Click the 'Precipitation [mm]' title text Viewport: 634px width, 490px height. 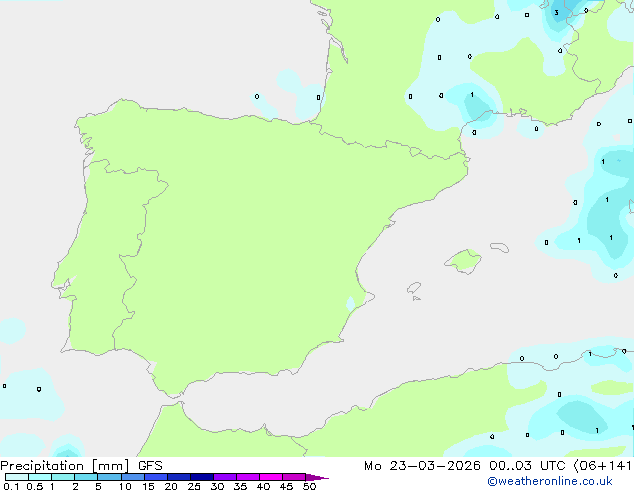coord(65,466)
